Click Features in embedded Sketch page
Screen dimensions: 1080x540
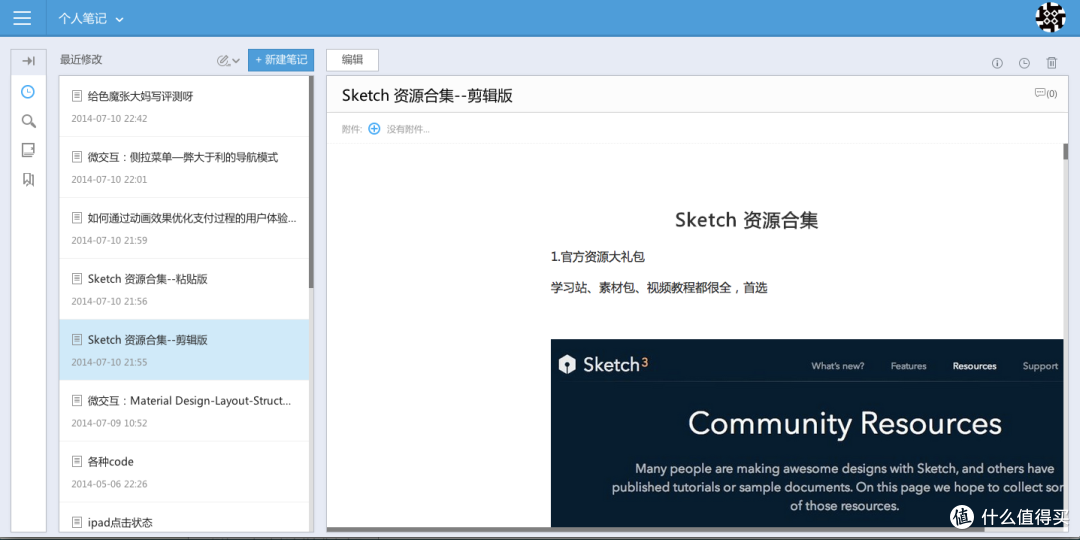pos(908,366)
